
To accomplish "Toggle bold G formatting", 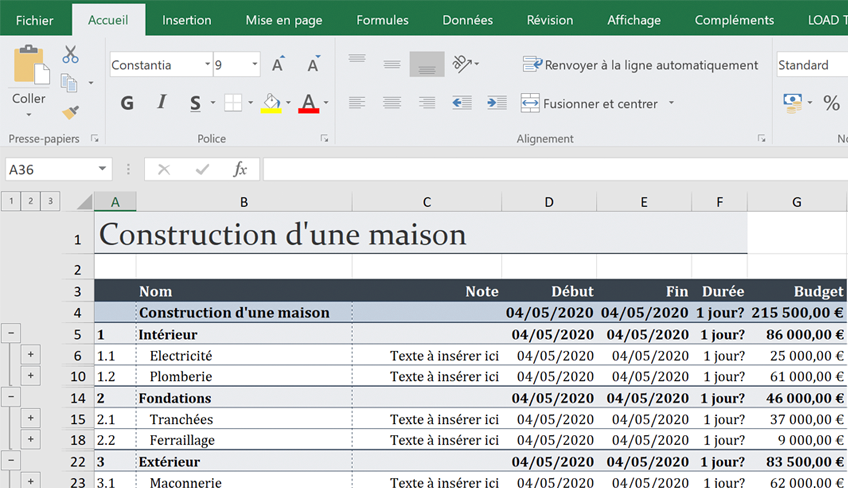I will click(127, 103).
